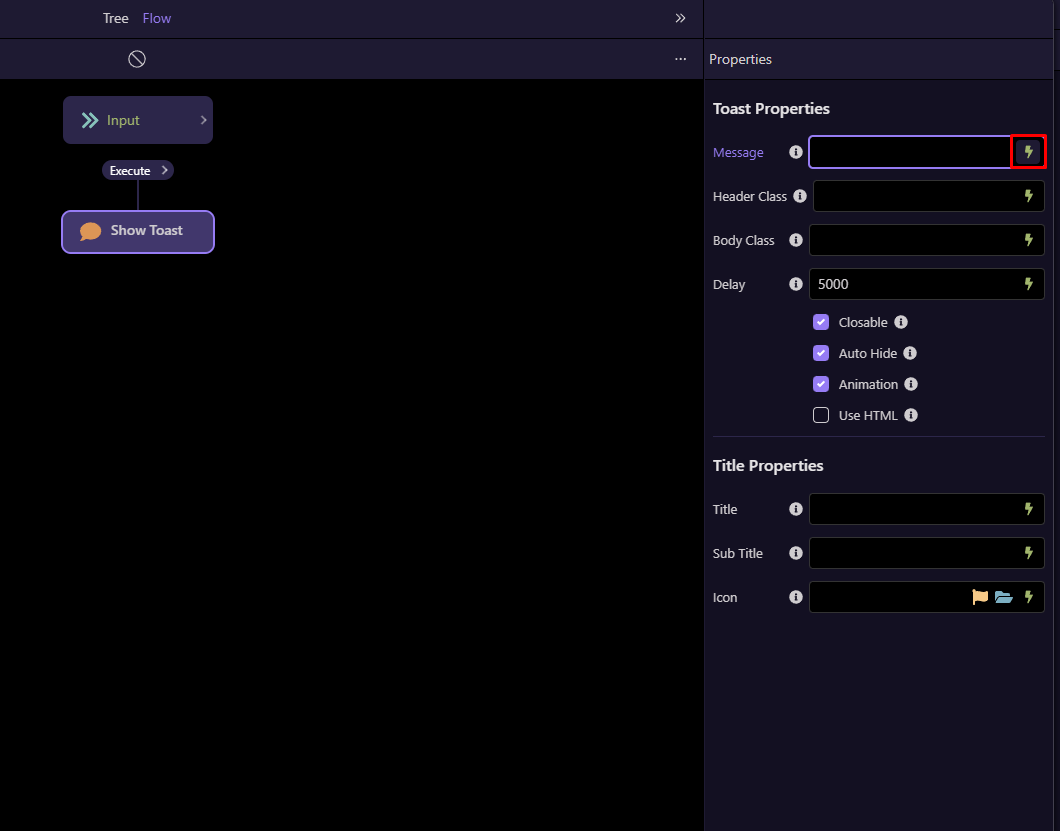
Task: Enable the Use HTML checkbox
Action: (821, 415)
